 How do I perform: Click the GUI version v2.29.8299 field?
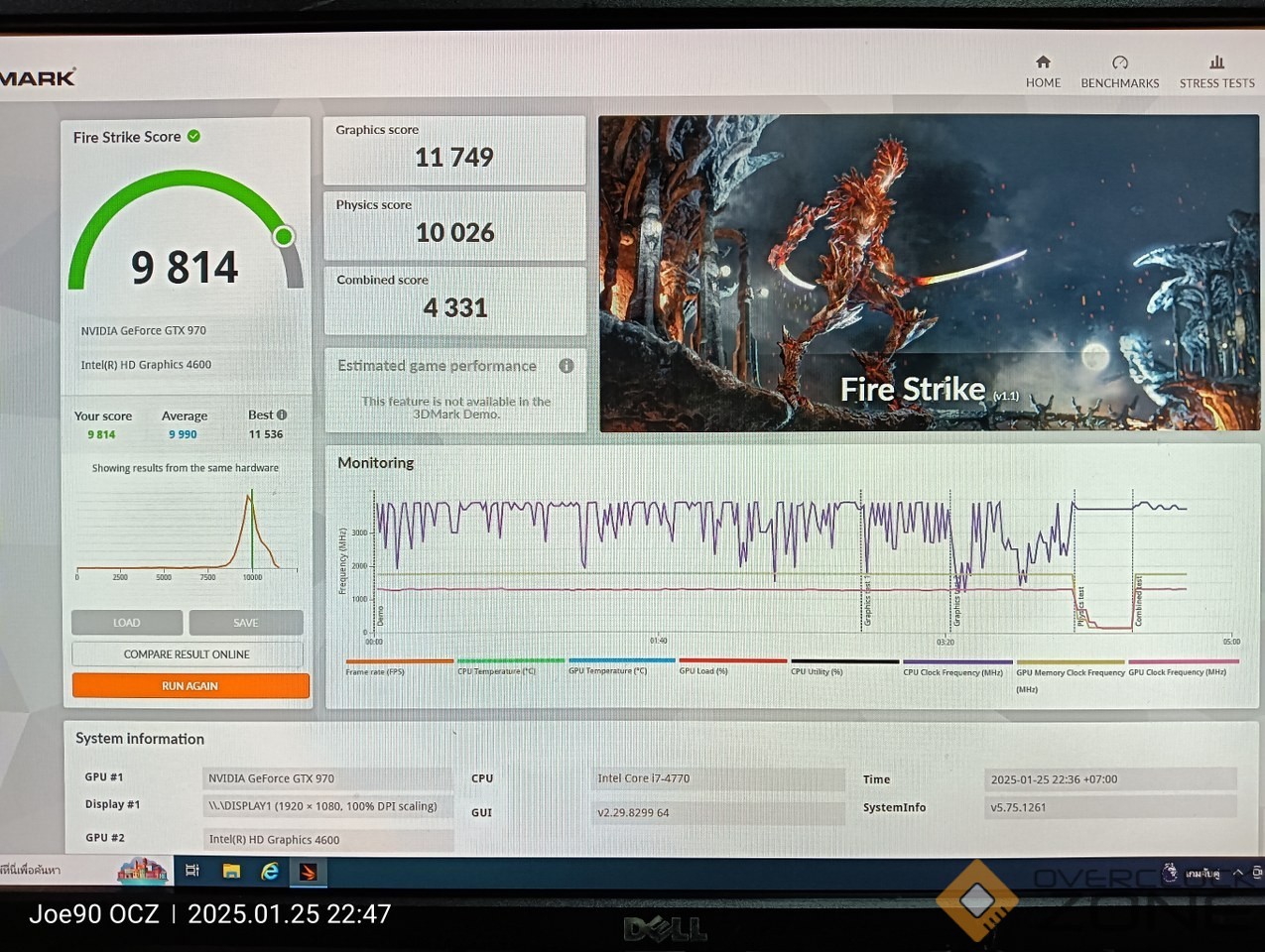click(x=718, y=812)
